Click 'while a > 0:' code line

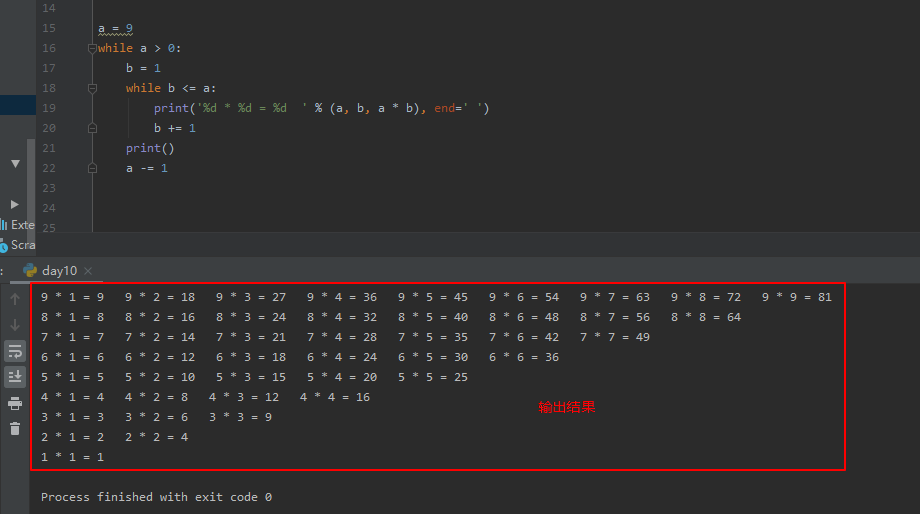140,48
